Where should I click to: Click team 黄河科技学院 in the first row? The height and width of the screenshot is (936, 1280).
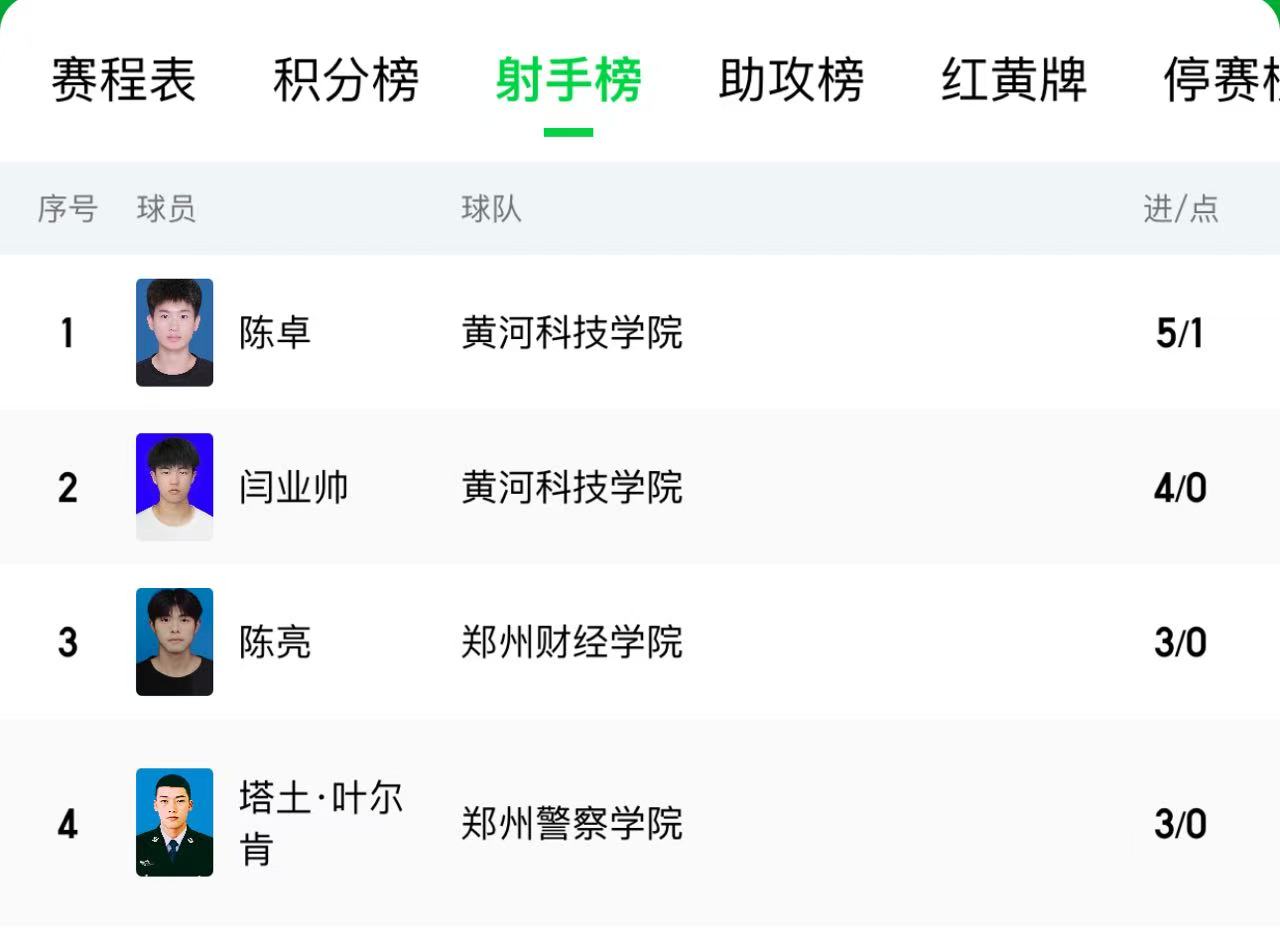572,332
